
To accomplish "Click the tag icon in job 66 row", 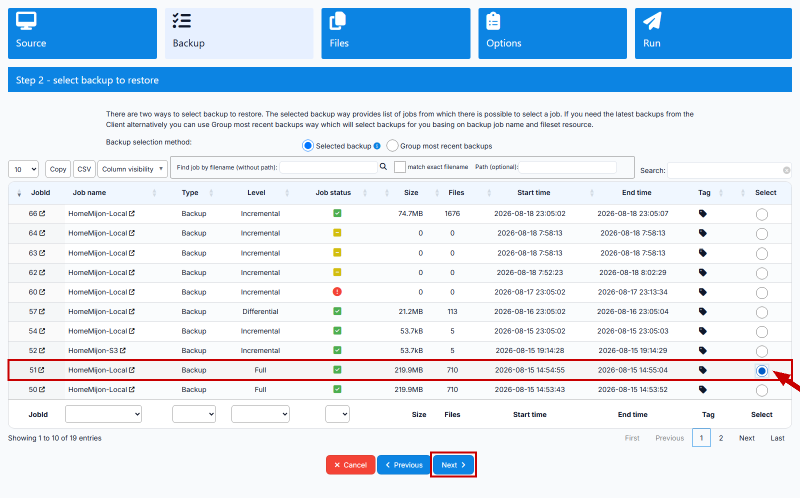I will 703,214.
